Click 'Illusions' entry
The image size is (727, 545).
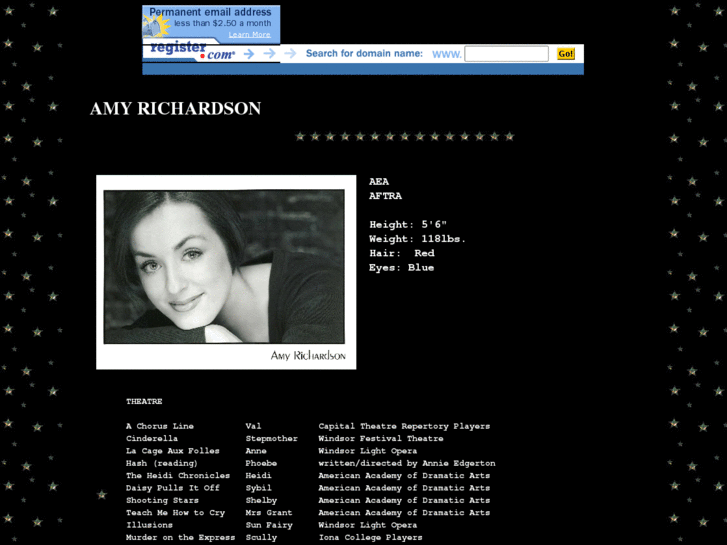click(x=149, y=526)
